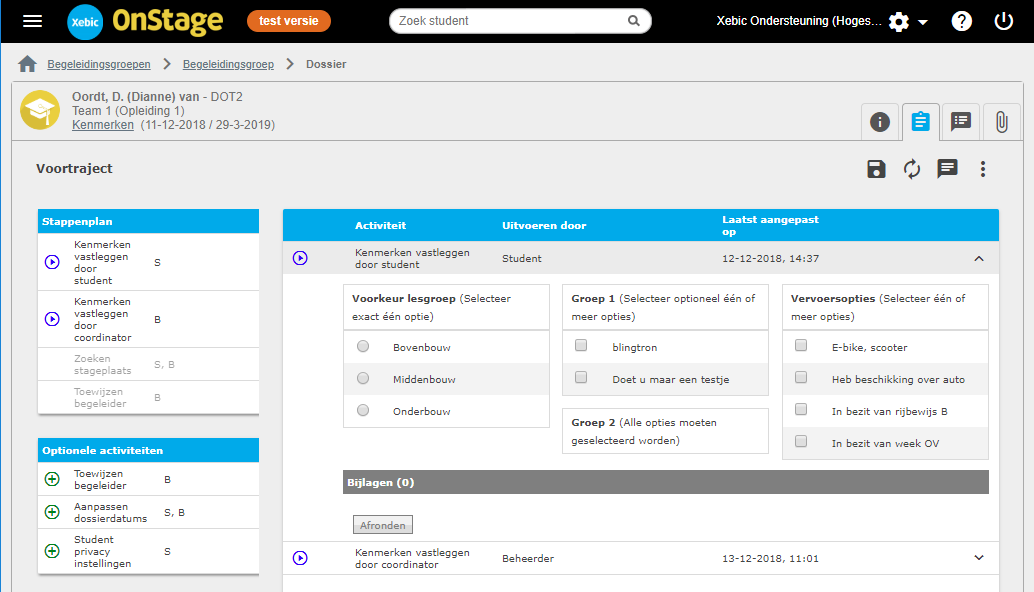Viewport: 1034px width, 592px height.
Task: Click the date 13-12-2018, 11:01
Action: coord(770,558)
